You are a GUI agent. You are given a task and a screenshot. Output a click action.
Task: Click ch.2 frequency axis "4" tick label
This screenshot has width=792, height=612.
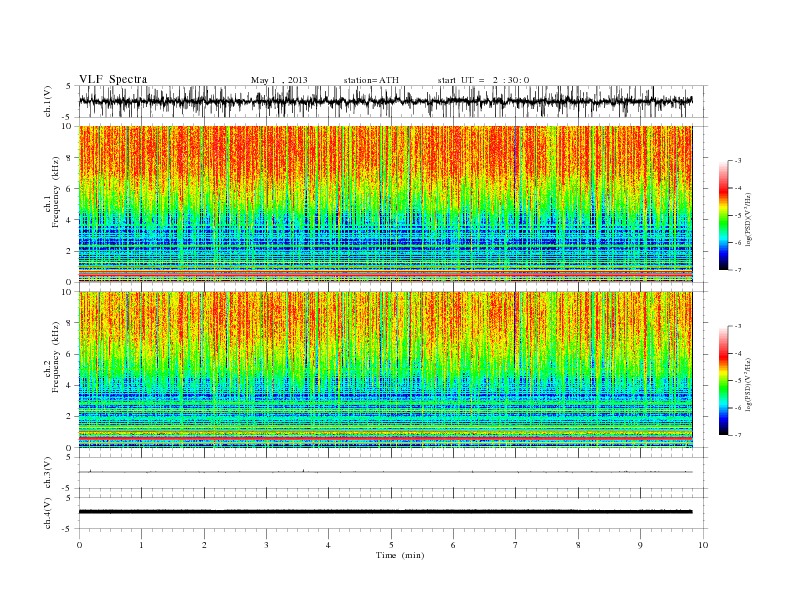point(70,386)
